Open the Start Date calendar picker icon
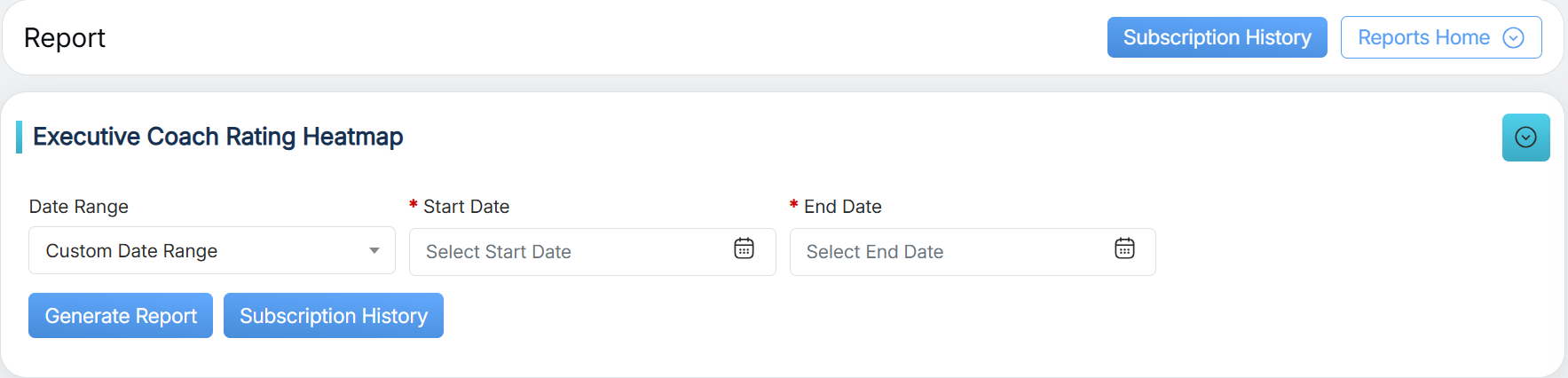Screen dimensions: 1568x378 pyautogui.click(x=744, y=249)
